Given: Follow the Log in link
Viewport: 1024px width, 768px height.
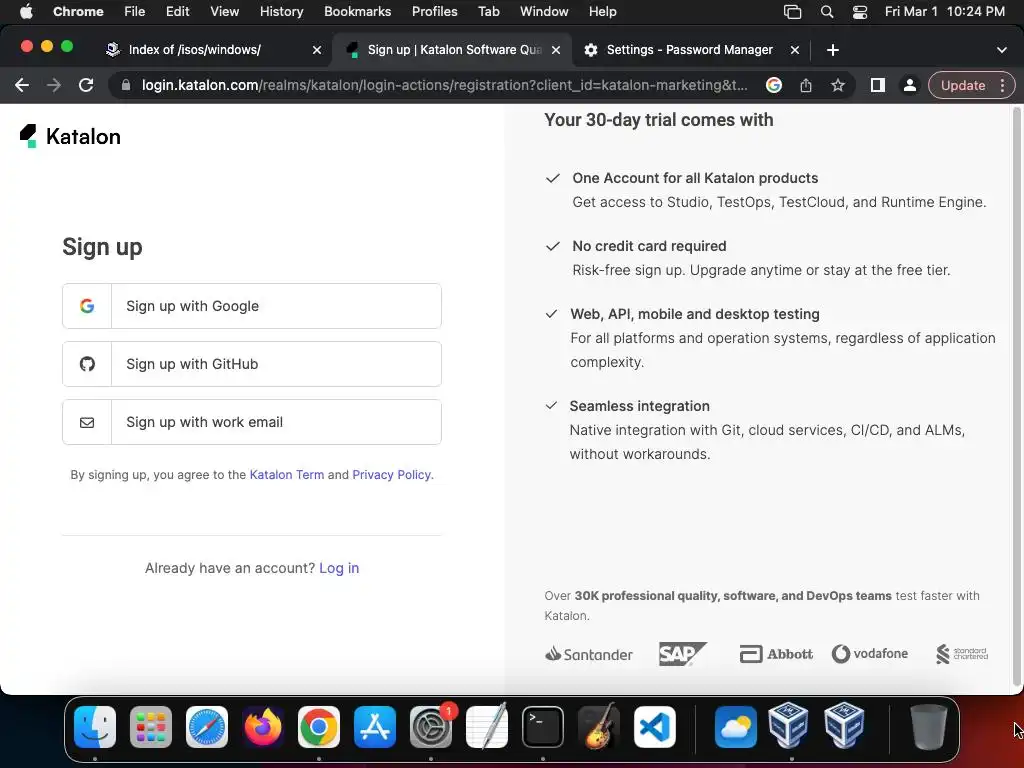Looking at the screenshot, I should (x=339, y=568).
